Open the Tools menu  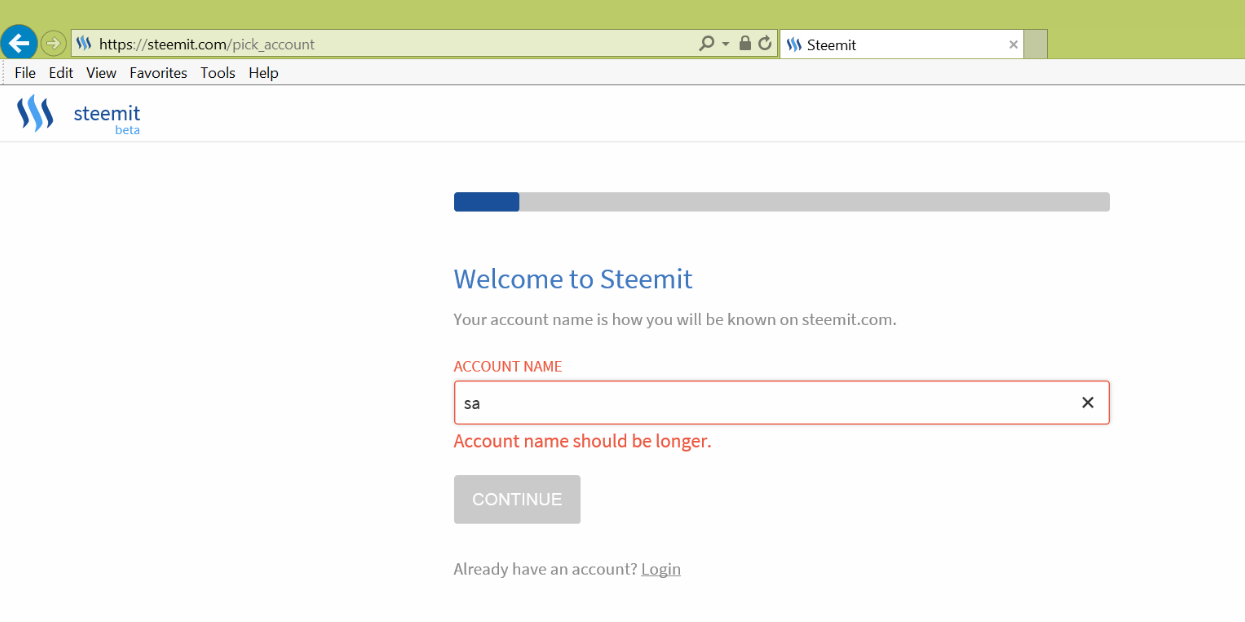click(x=218, y=73)
